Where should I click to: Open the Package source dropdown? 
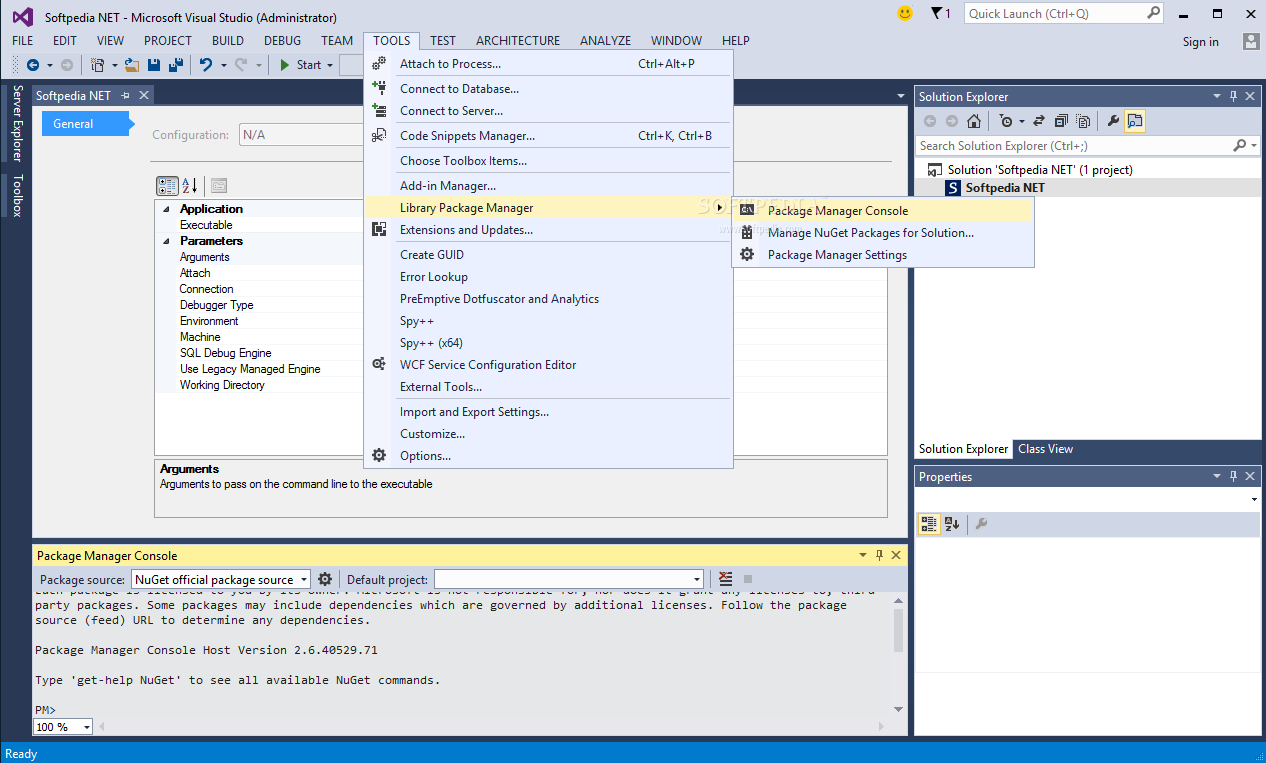[x=304, y=580]
